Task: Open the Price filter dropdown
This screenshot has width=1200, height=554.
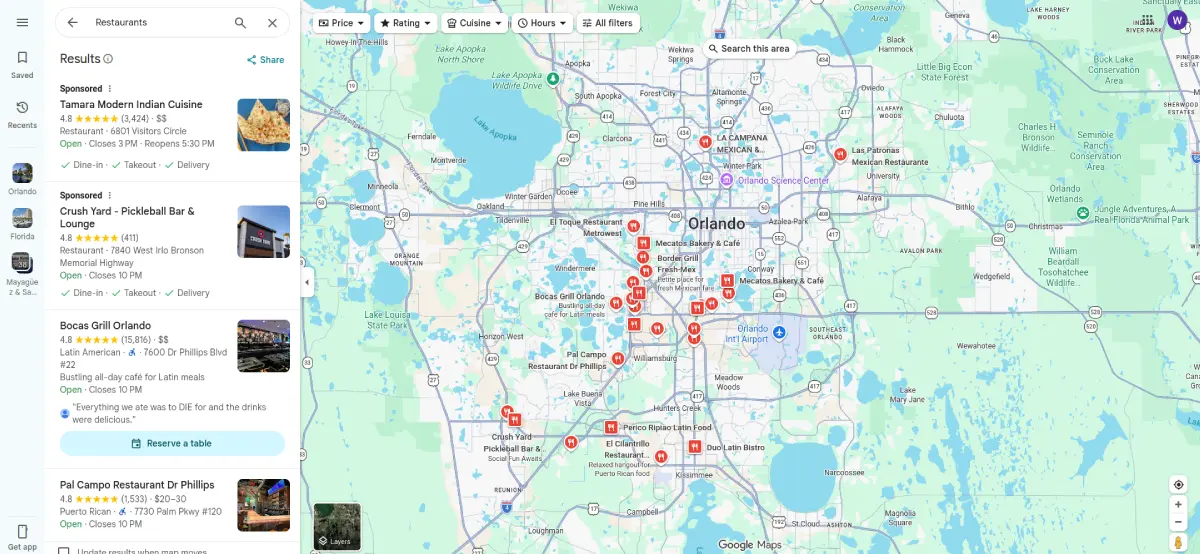Action: pos(343,23)
